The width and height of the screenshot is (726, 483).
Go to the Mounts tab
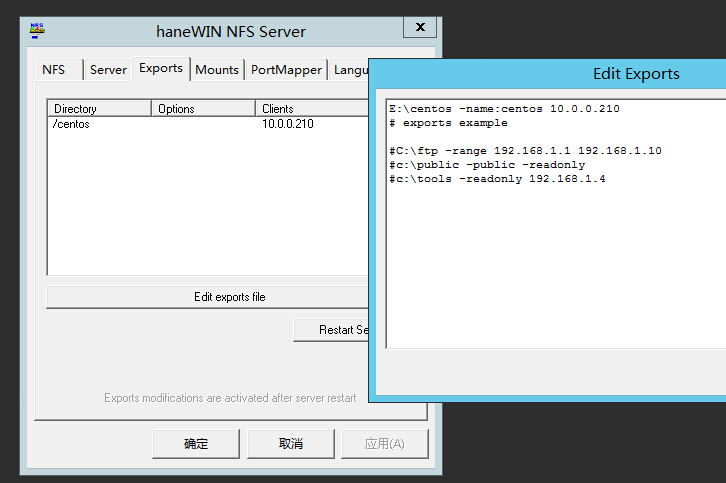click(x=217, y=70)
